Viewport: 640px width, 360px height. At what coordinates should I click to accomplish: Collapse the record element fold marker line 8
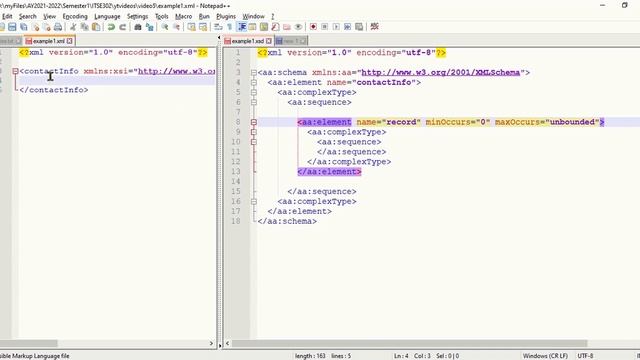pyautogui.click(x=254, y=122)
